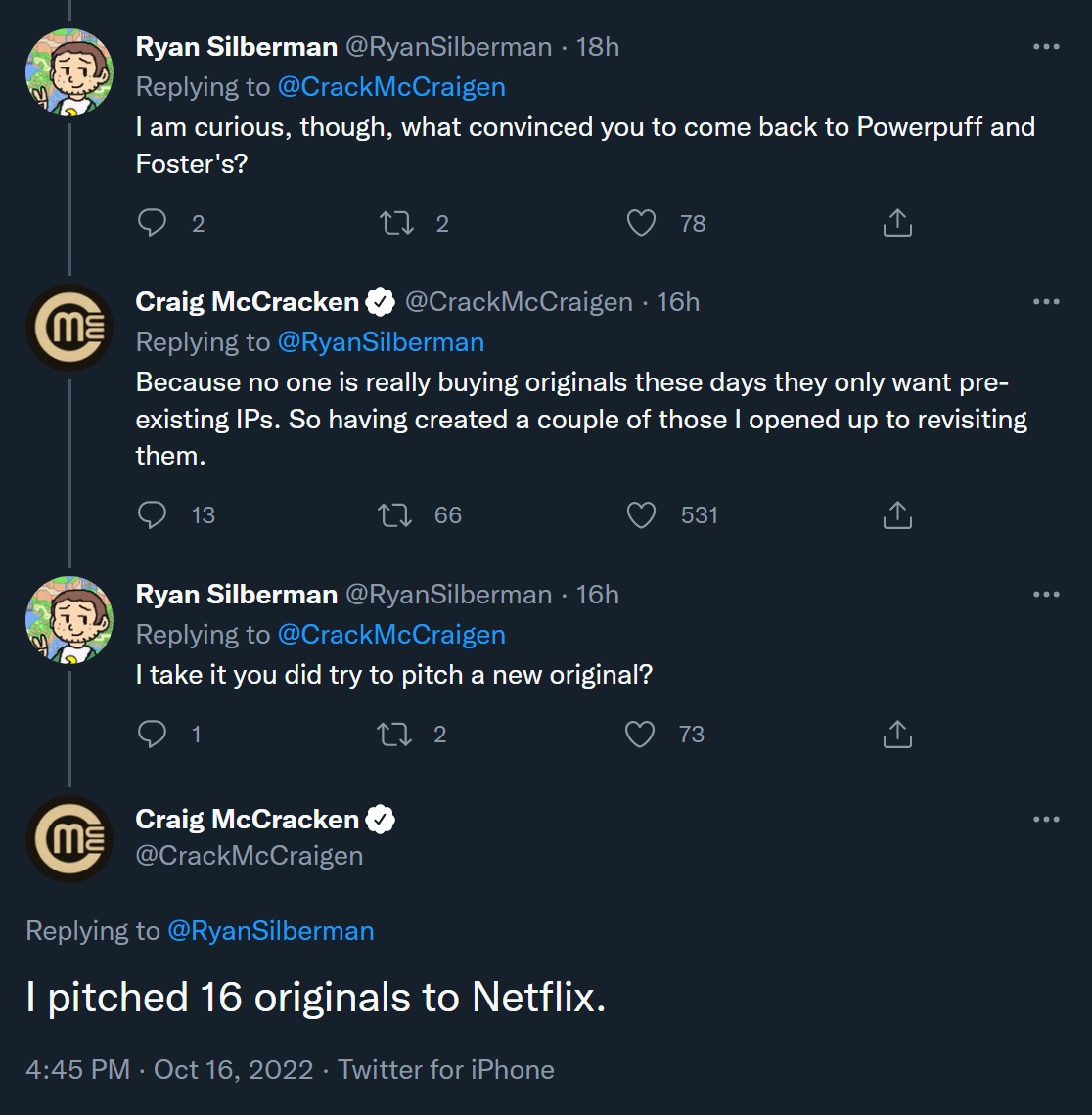The width and height of the screenshot is (1092, 1115).
Task: Open Craig McCracken's avatar on the Netflix tweet
Action: pos(69,839)
